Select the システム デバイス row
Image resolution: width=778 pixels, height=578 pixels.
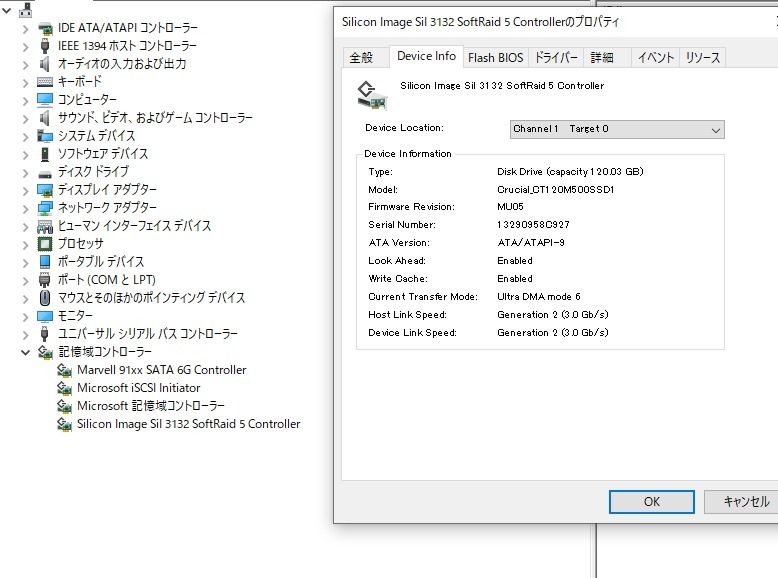[x=96, y=136]
